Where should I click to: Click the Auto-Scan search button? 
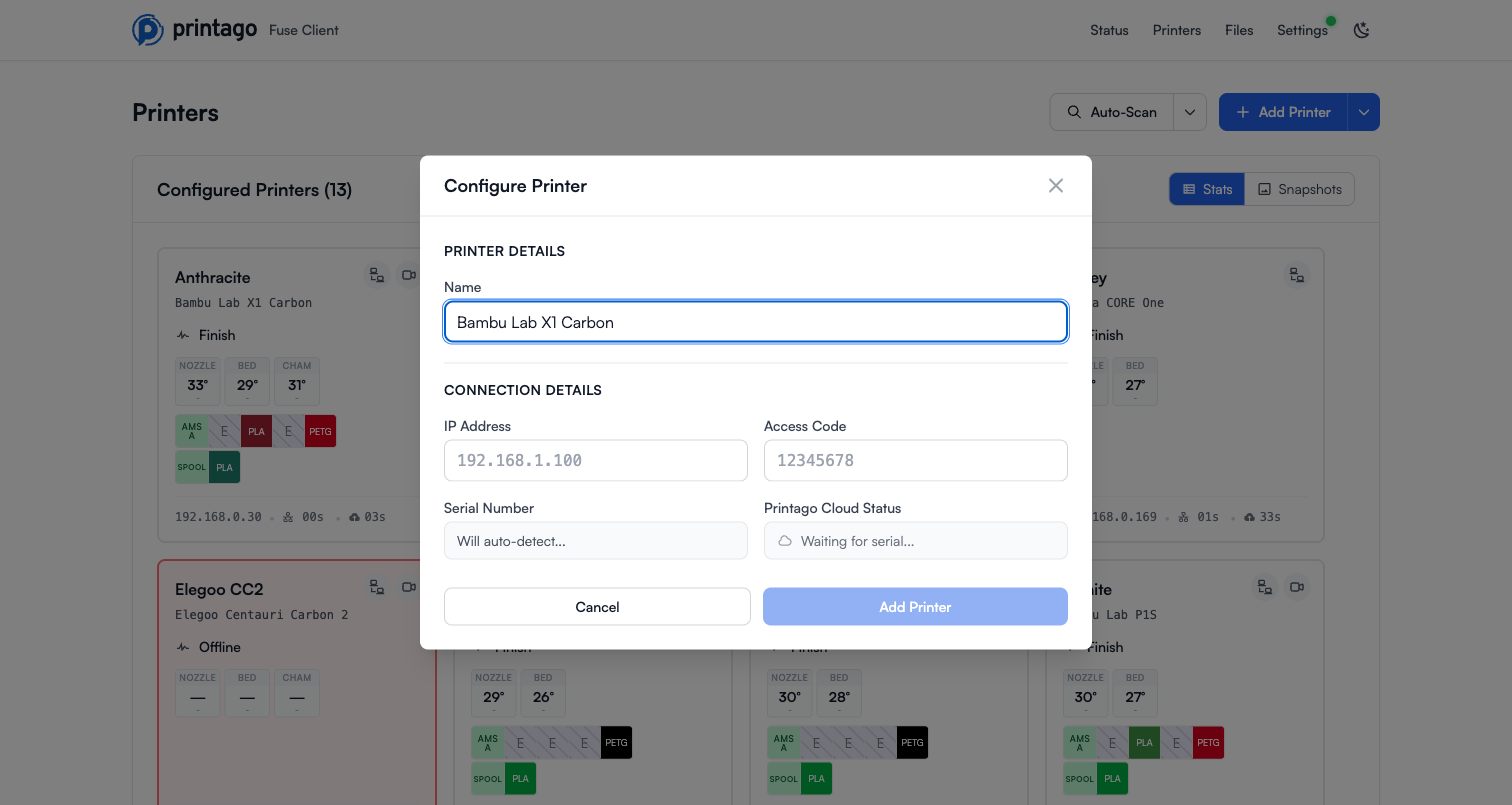click(x=1111, y=112)
